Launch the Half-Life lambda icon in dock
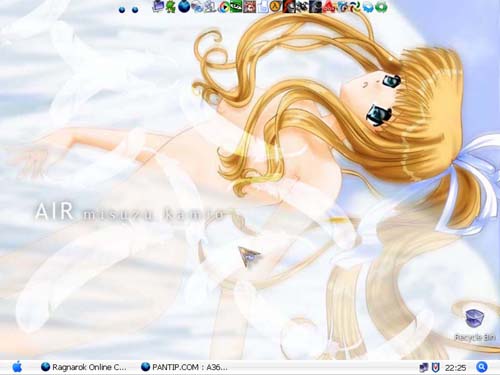 point(275,7)
